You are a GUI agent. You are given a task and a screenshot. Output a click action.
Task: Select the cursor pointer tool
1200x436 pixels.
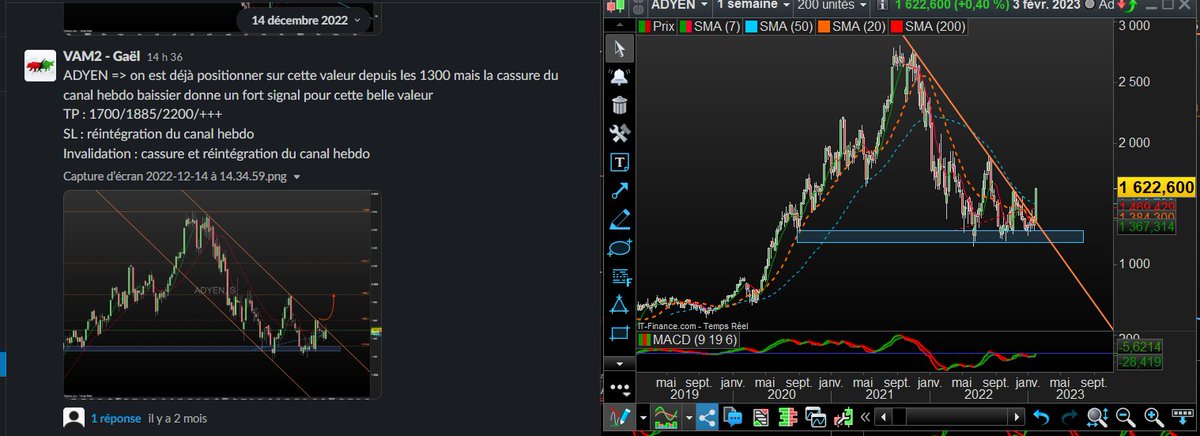click(620, 48)
